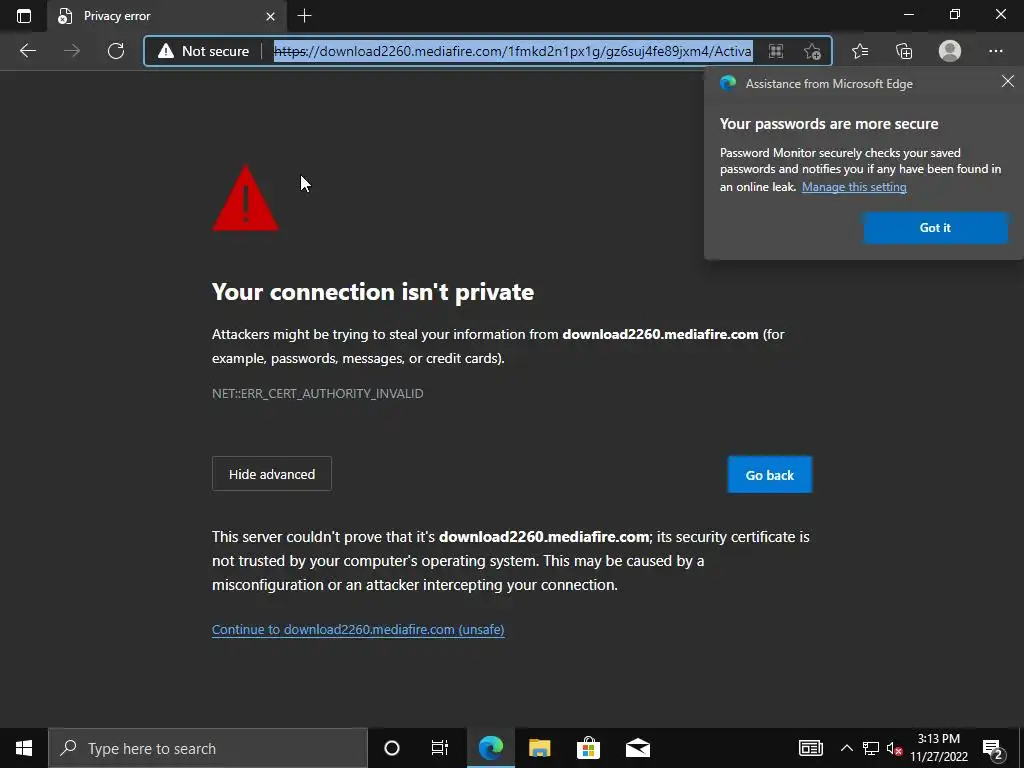Open the tab actions menu icon
The image size is (1024, 768).
point(24,16)
